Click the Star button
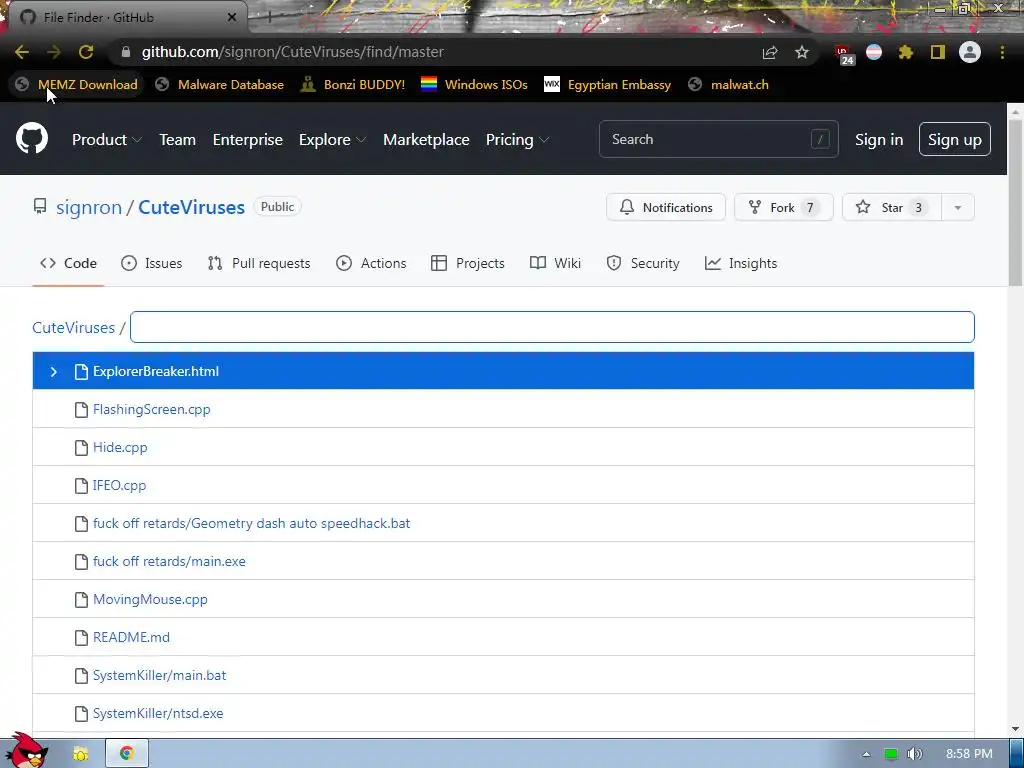Screen dimensions: 1024x768 pos(892,208)
